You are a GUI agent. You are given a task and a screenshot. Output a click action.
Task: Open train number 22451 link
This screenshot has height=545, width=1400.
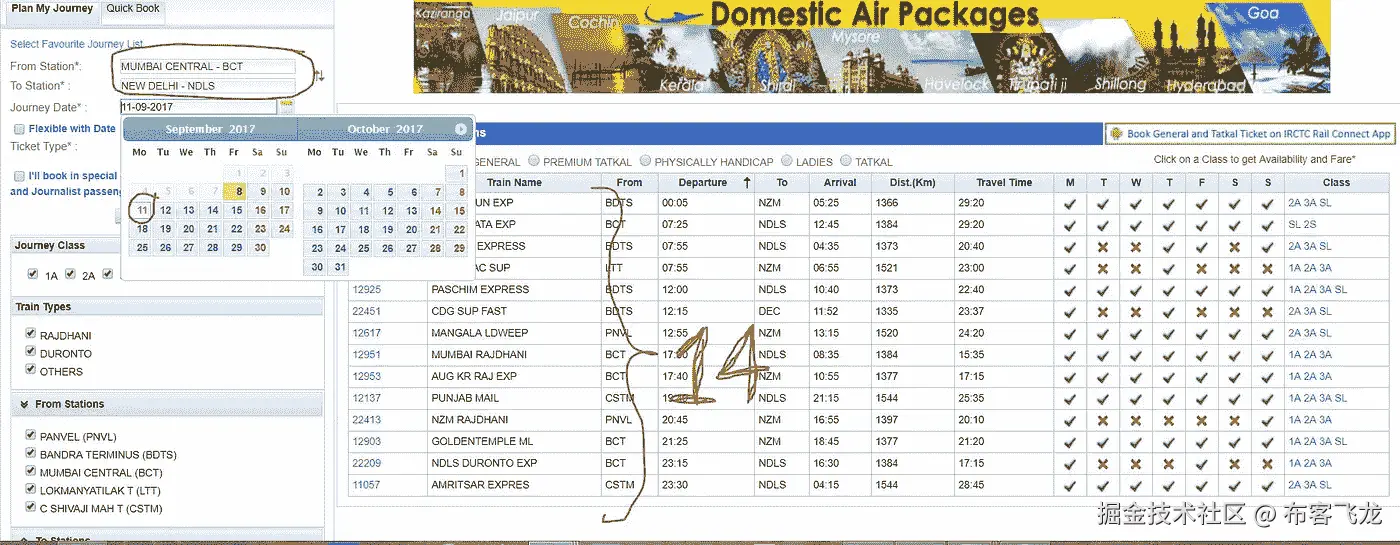click(366, 311)
